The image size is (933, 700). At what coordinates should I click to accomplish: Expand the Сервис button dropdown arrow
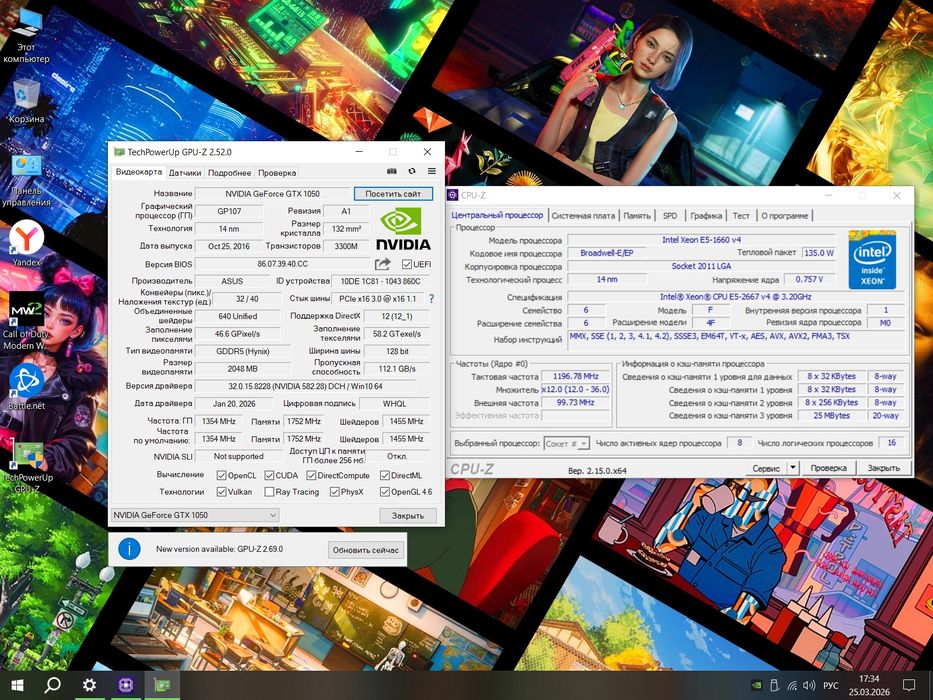793,467
